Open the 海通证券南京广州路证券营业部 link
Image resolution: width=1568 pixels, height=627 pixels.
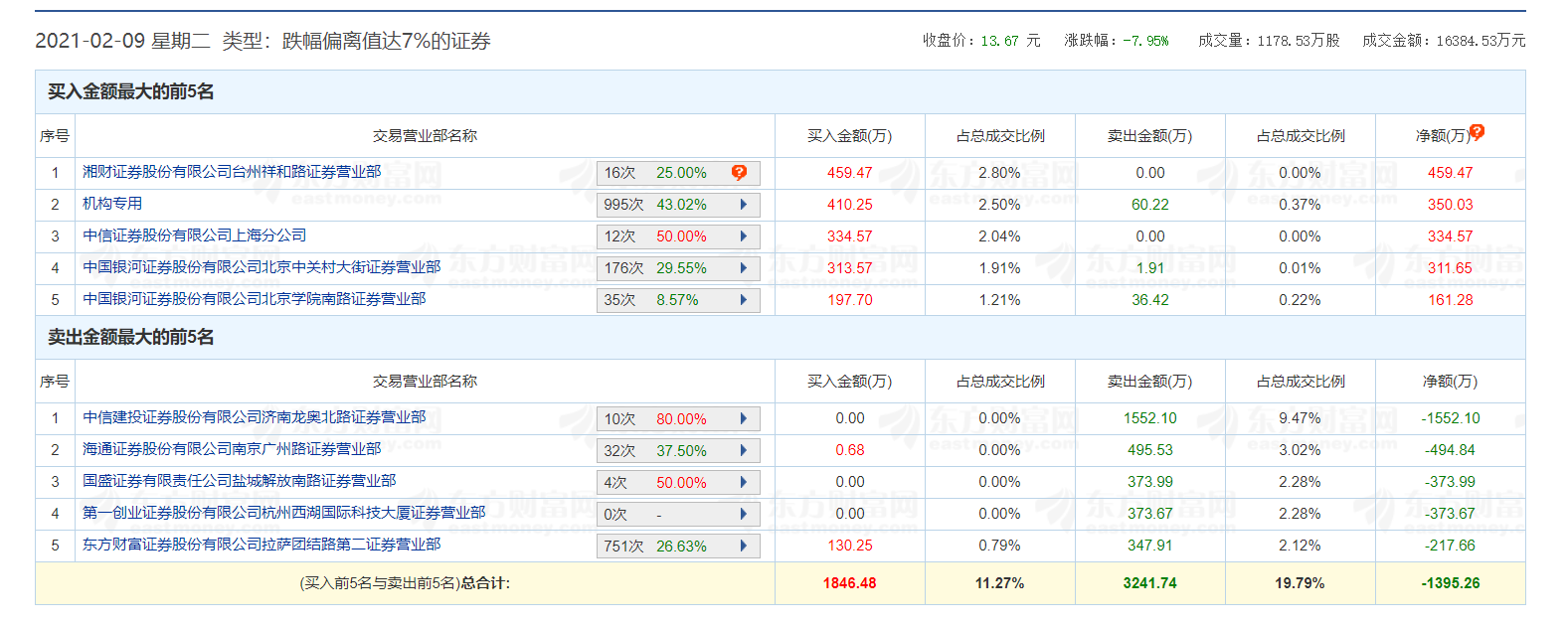tap(232, 449)
